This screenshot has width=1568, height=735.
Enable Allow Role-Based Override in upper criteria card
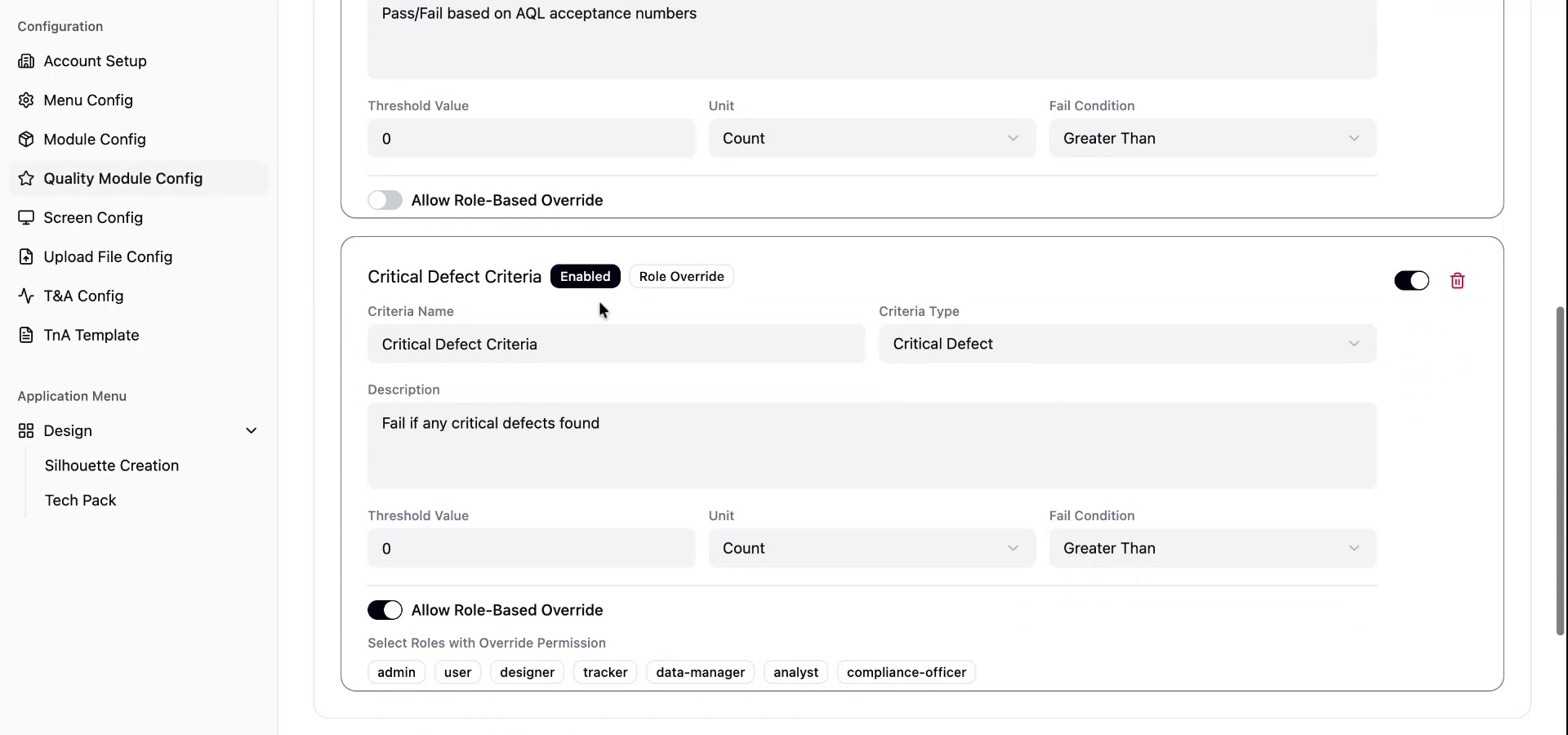tap(385, 200)
